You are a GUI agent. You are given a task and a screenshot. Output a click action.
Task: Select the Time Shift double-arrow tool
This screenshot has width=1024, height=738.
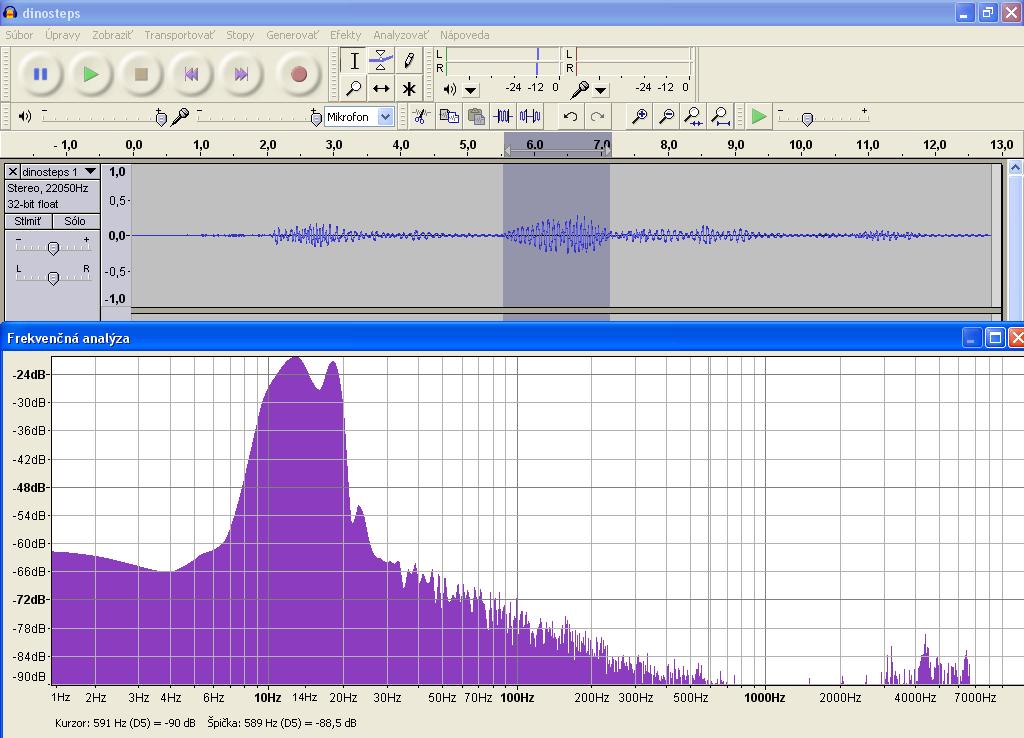(x=381, y=88)
